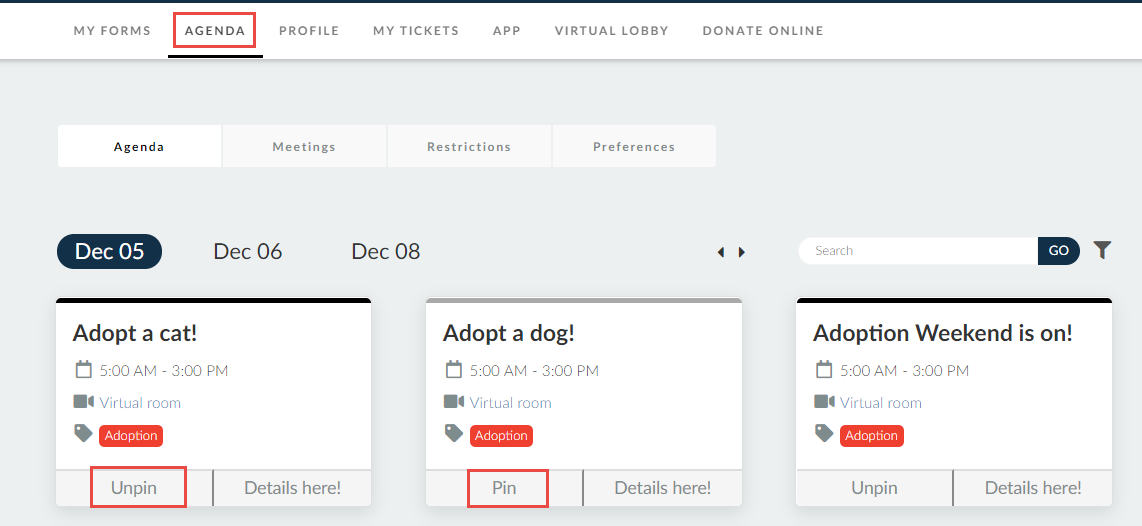Viewport: 1142px width, 526px height.
Task: Go to previous dates with left arrow
Action: click(720, 252)
